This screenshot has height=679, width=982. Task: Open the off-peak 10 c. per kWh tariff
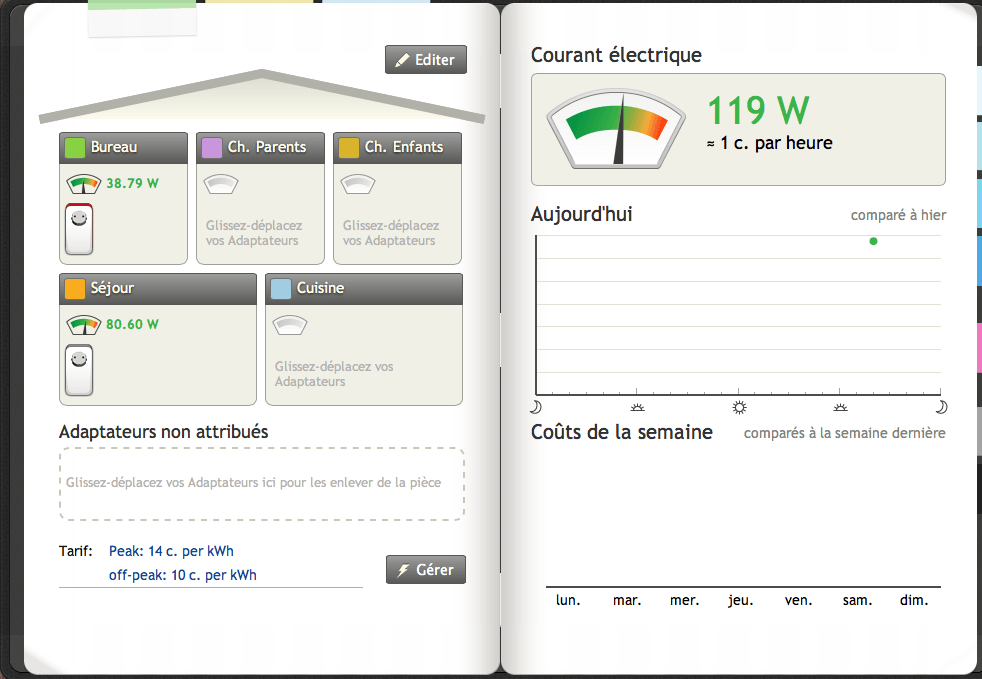click(183, 575)
